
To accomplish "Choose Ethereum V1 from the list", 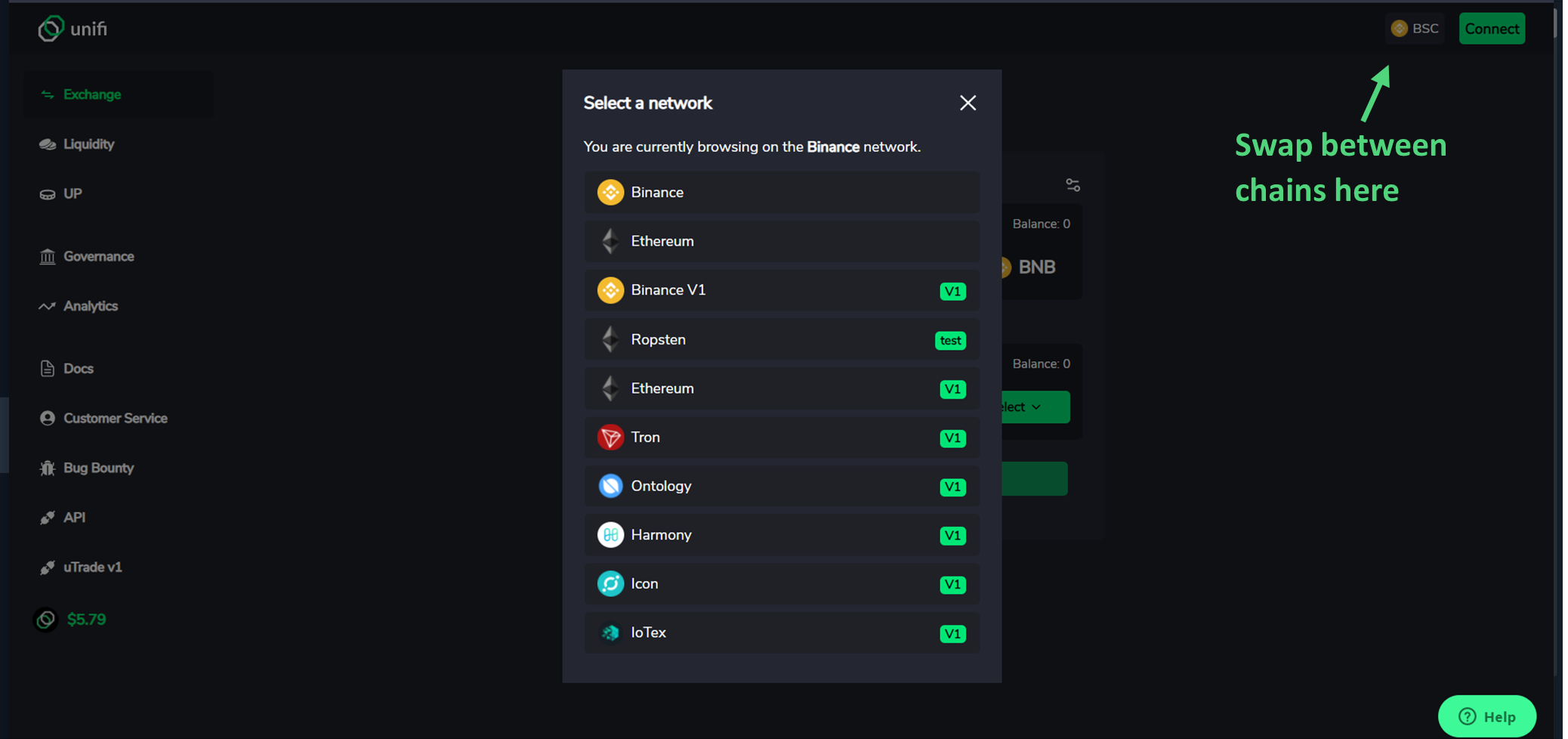I will [x=782, y=388].
